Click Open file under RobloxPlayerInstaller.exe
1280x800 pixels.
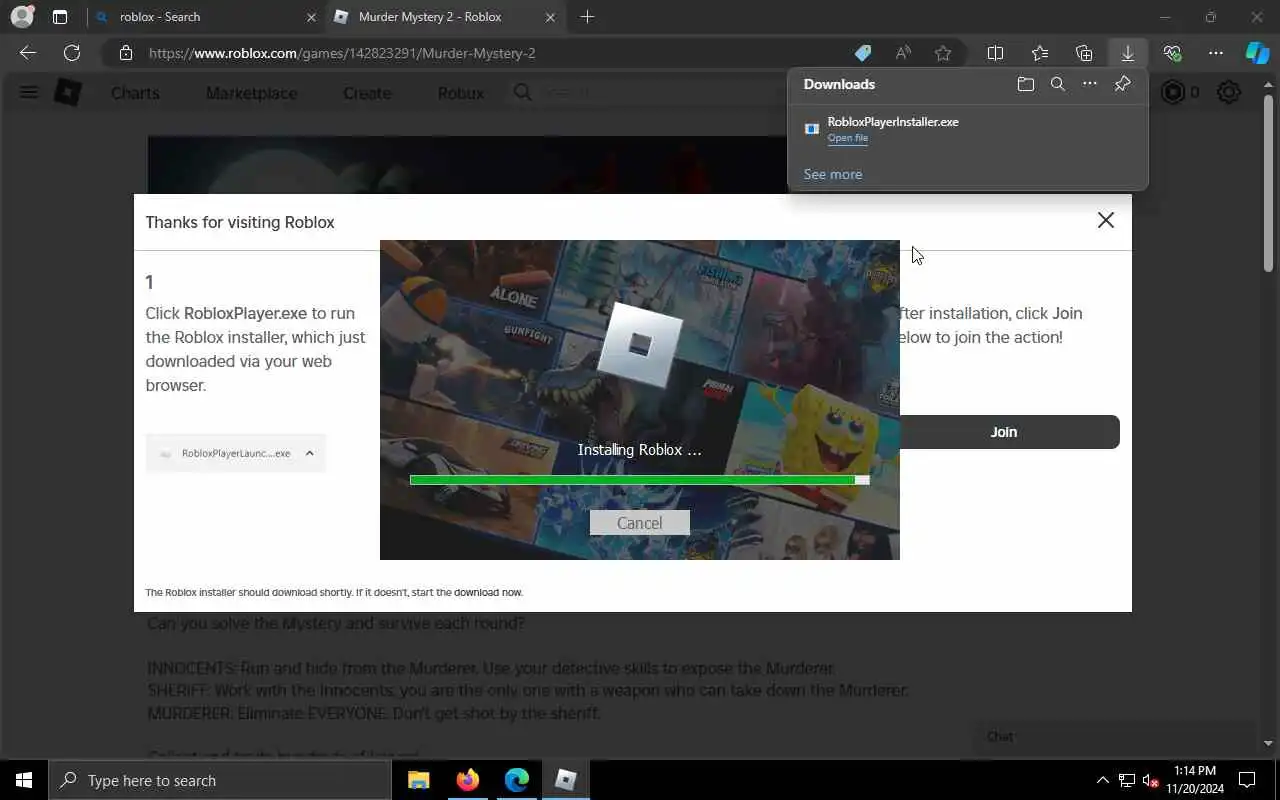tap(848, 138)
